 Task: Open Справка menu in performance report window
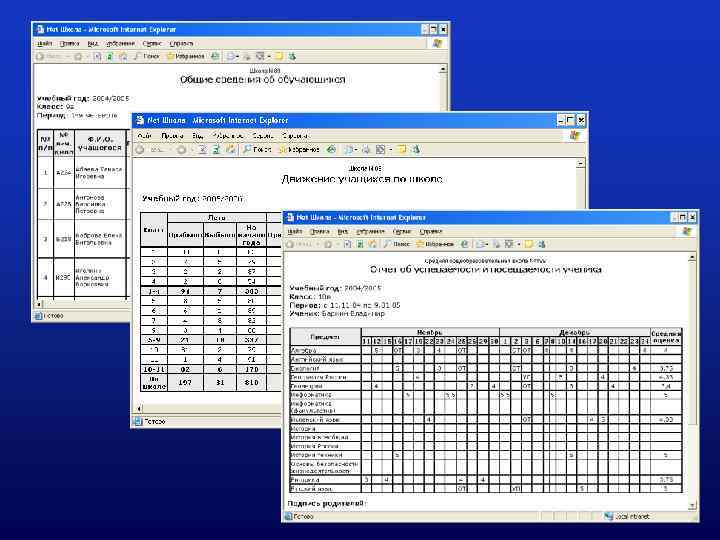pyautogui.click(x=431, y=231)
